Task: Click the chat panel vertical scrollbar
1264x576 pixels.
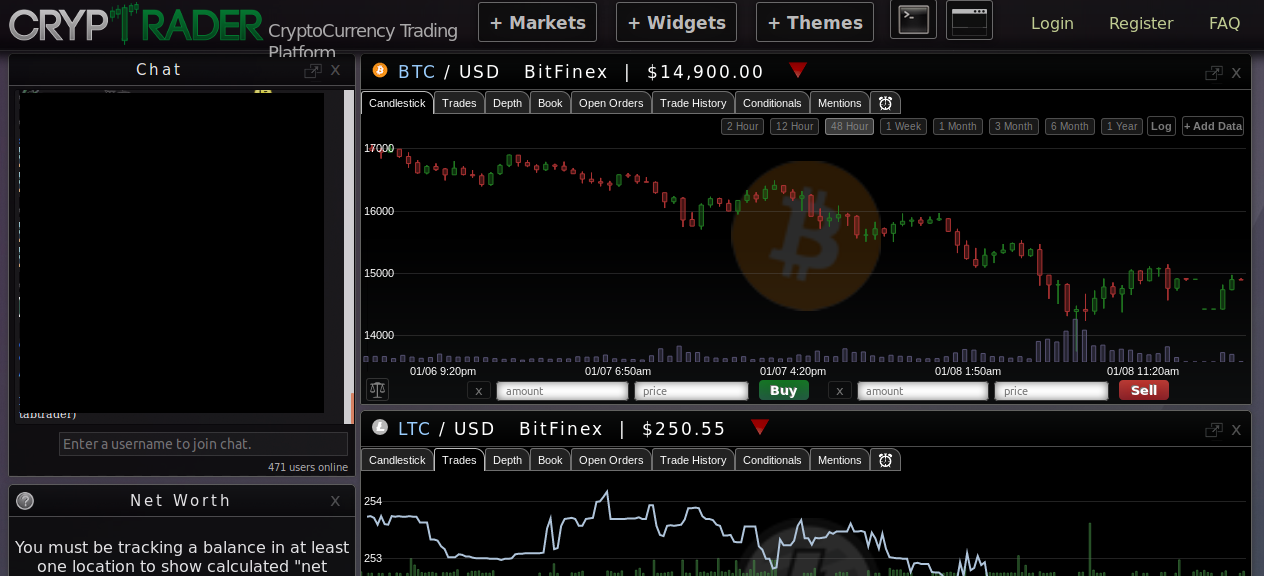Action: [x=349, y=255]
